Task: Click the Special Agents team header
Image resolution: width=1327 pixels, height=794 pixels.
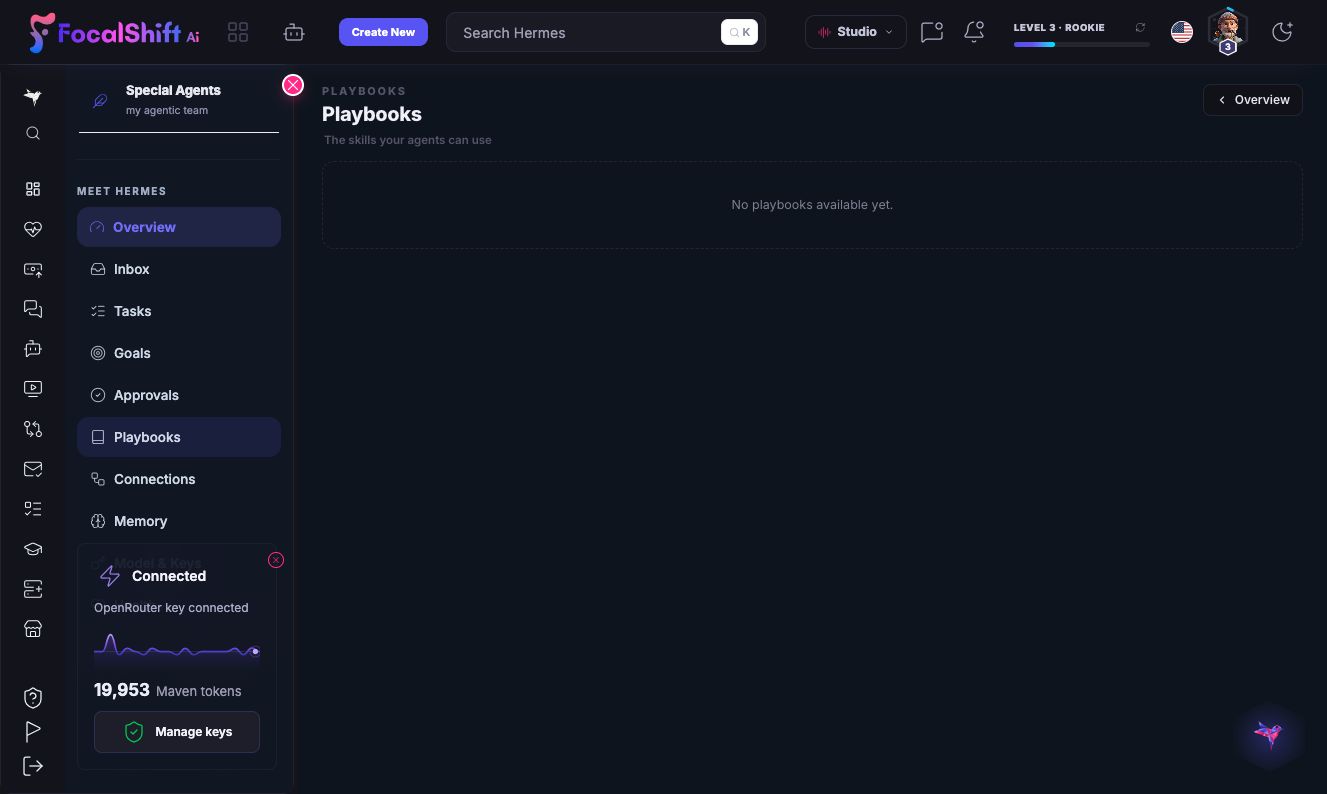Action: 179,100
